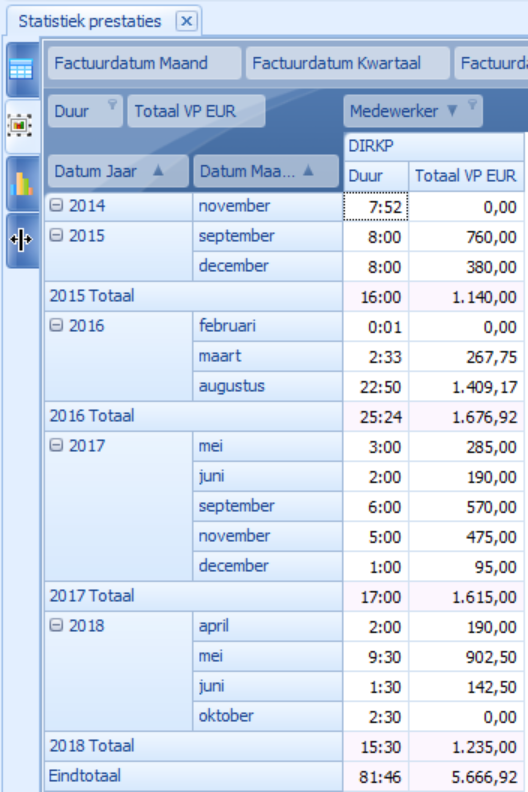Select the 2017 Totaal row label
Screen dimensions: 528x792
[x=194, y=596]
